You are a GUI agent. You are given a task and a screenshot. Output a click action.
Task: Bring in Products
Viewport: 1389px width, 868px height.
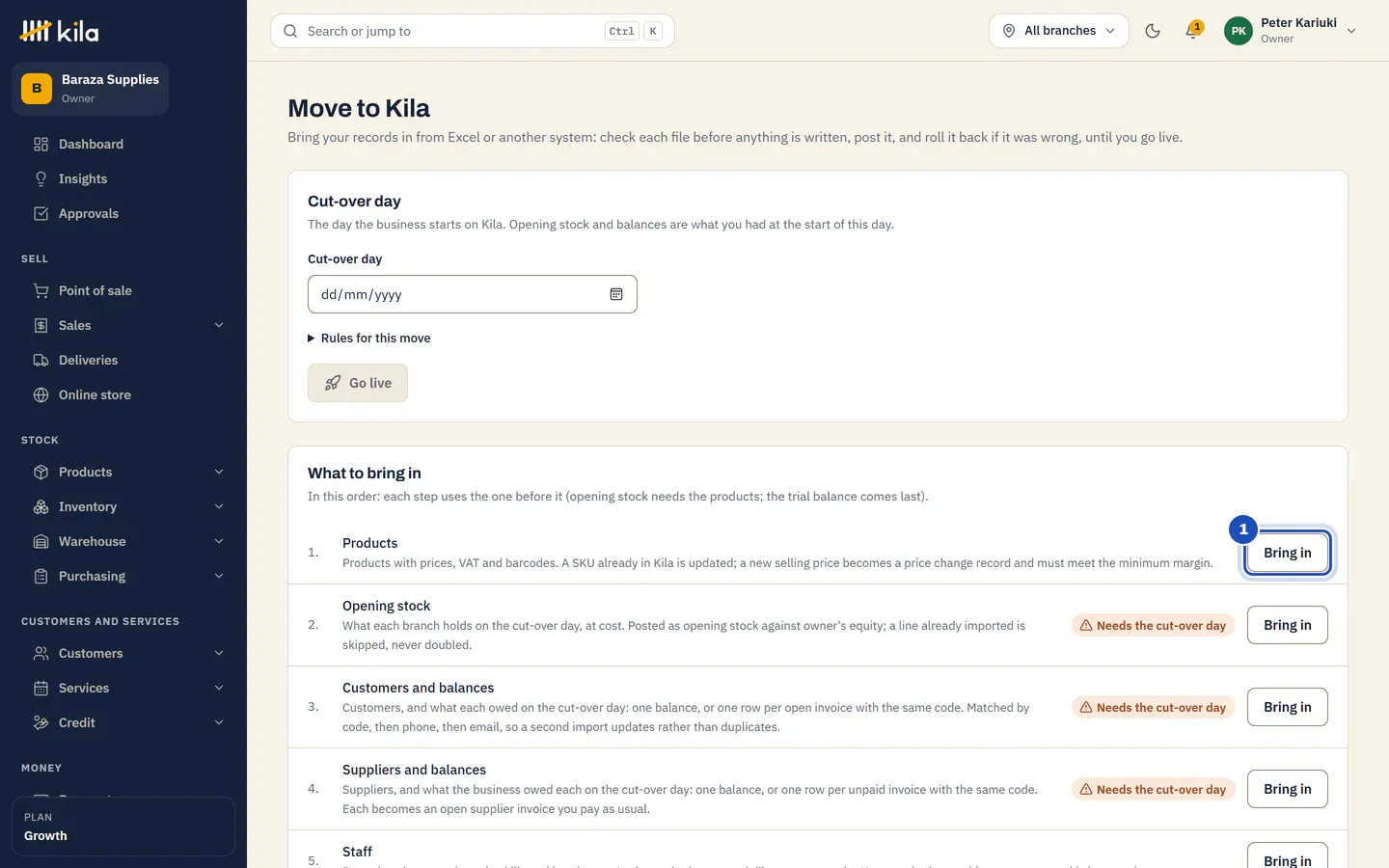pyautogui.click(x=1288, y=553)
